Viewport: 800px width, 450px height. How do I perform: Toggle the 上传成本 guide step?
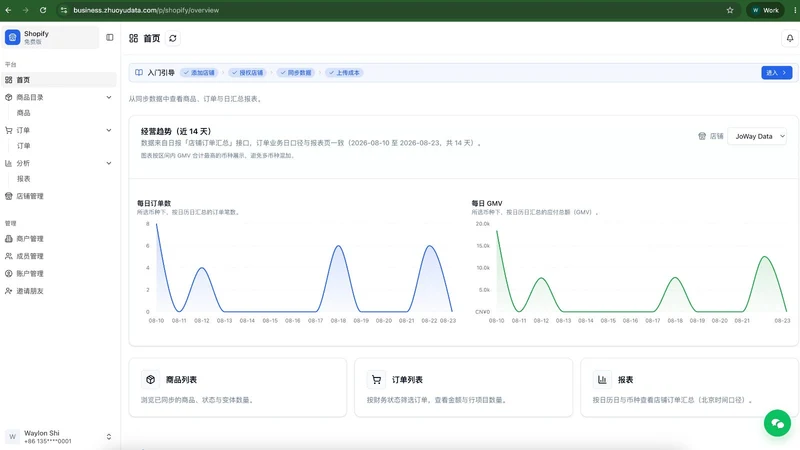tap(344, 73)
